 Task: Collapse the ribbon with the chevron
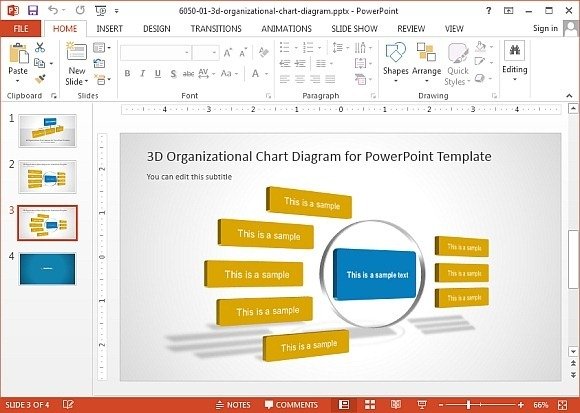pyautogui.click(x=569, y=96)
